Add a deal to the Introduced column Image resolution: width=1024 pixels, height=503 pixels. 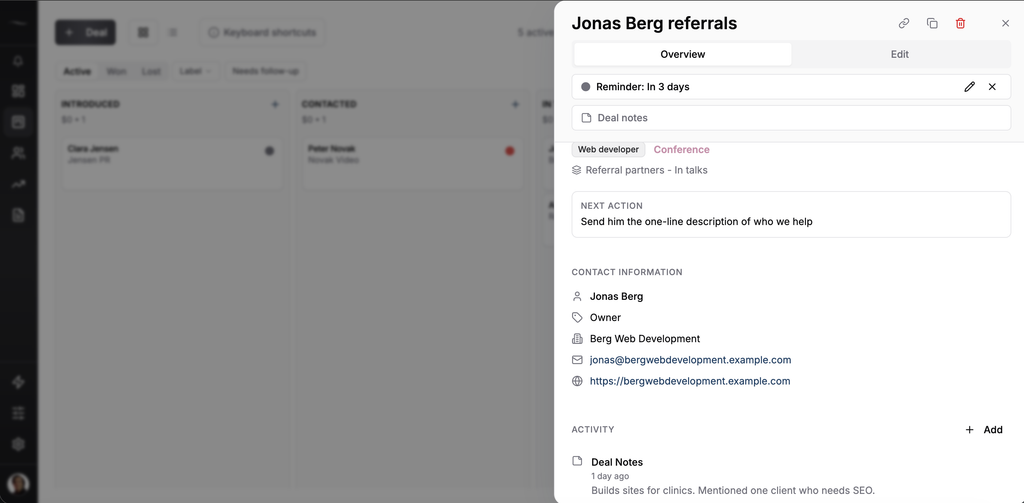pyautogui.click(x=275, y=105)
